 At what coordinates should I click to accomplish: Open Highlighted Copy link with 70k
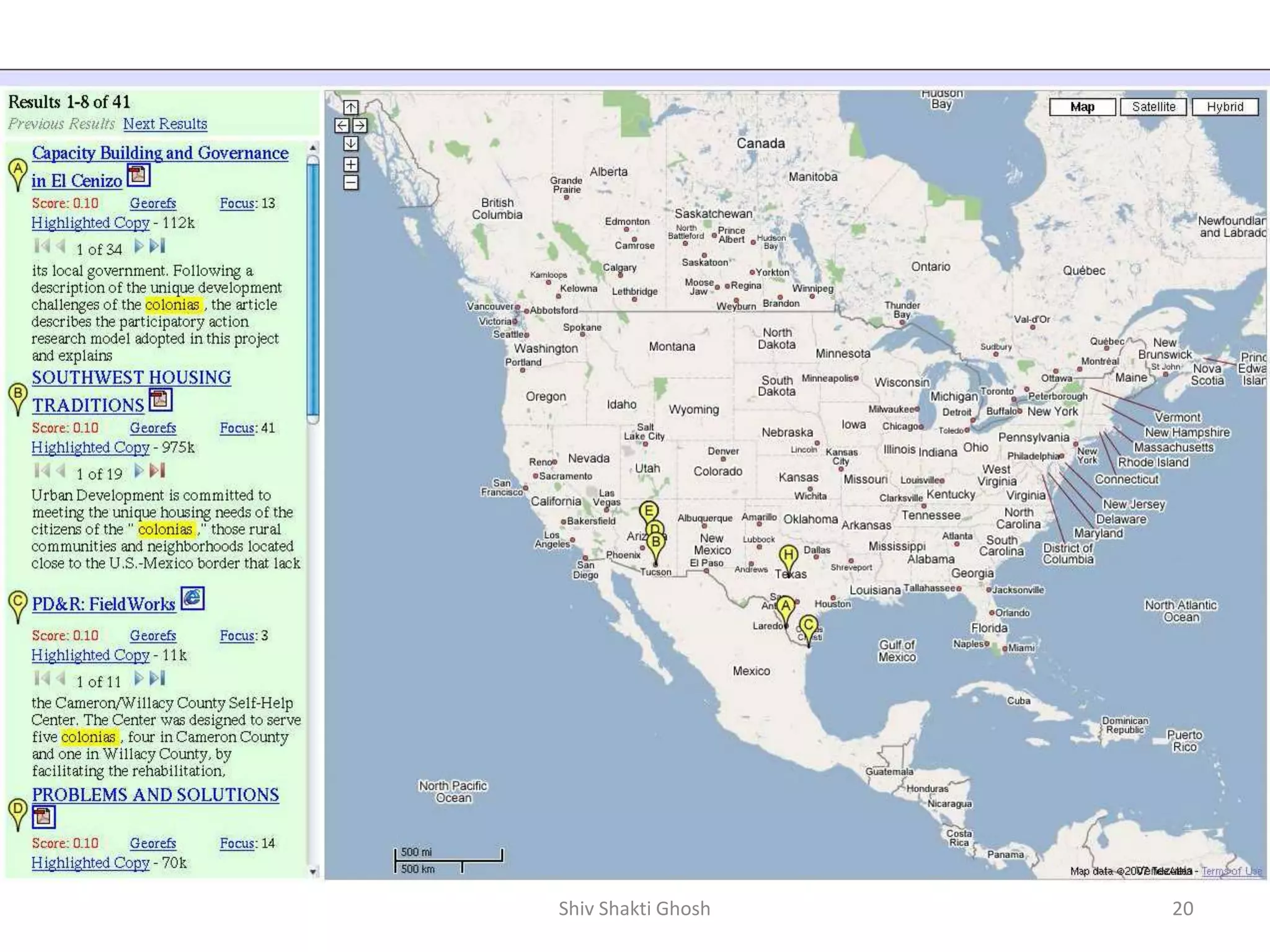91,862
